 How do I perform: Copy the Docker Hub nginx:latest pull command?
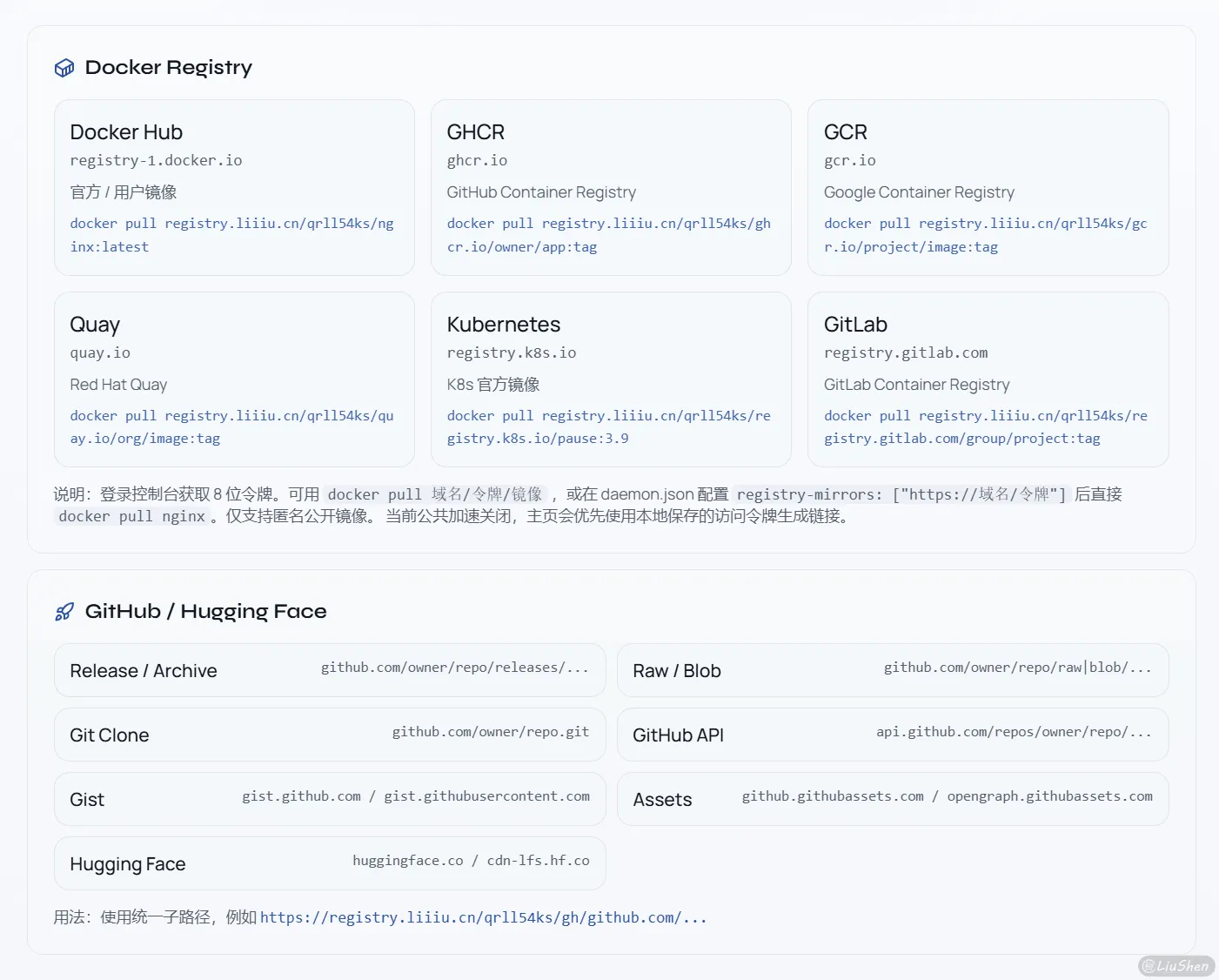pyautogui.click(x=232, y=235)
